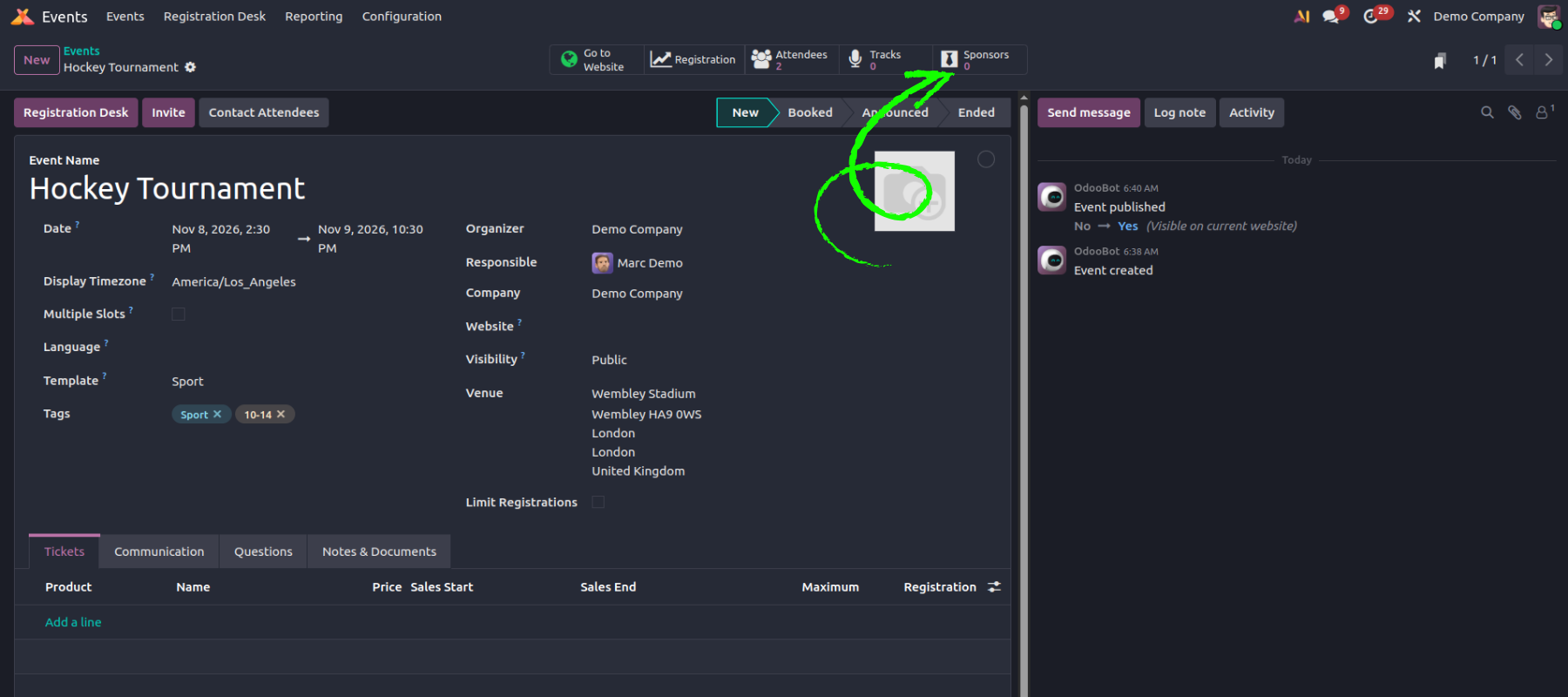Enable the Limit Registrations checkbox
1568x697 pixels.
598,502
